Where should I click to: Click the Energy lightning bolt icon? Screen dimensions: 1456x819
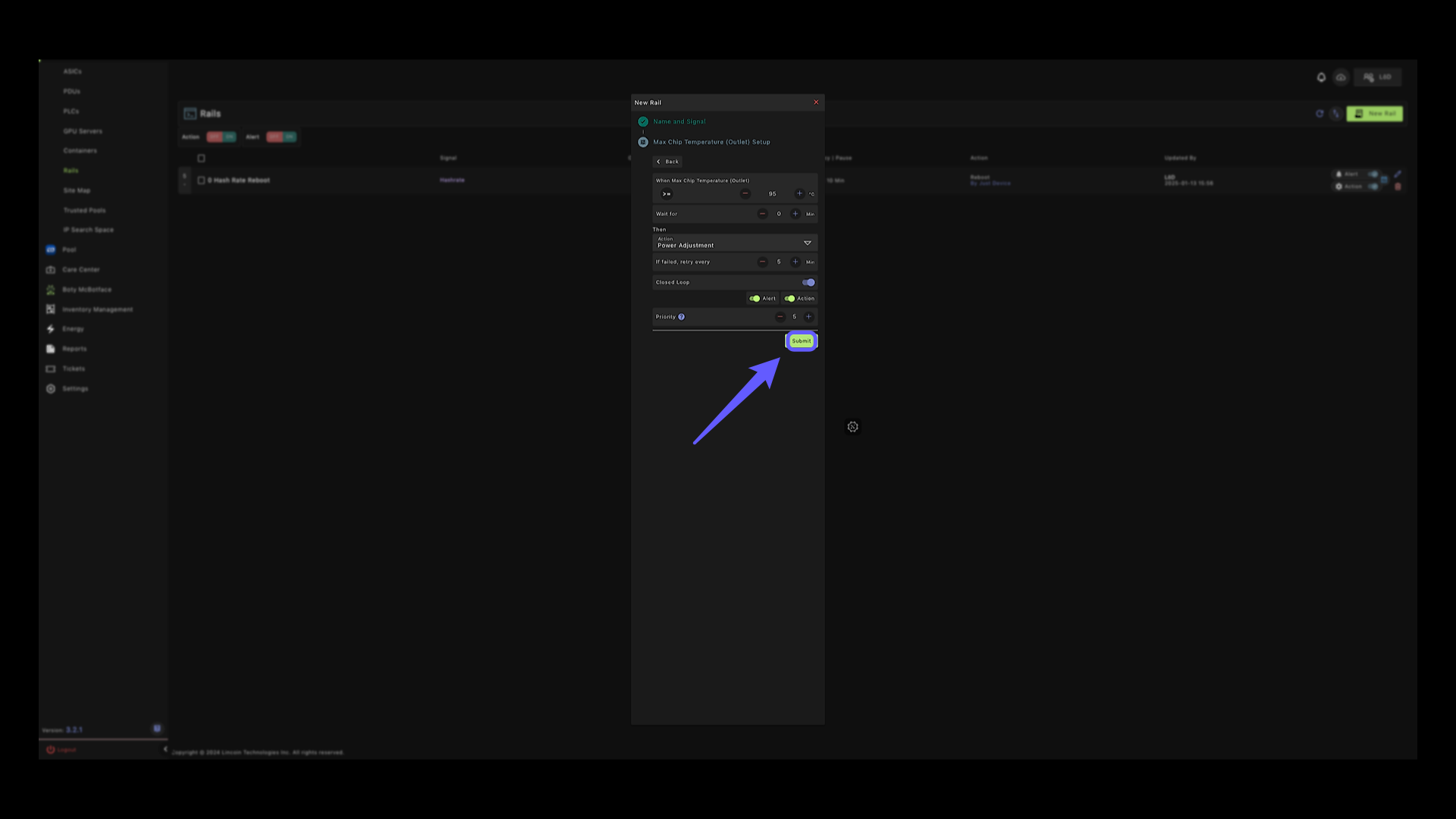point(51,329)
